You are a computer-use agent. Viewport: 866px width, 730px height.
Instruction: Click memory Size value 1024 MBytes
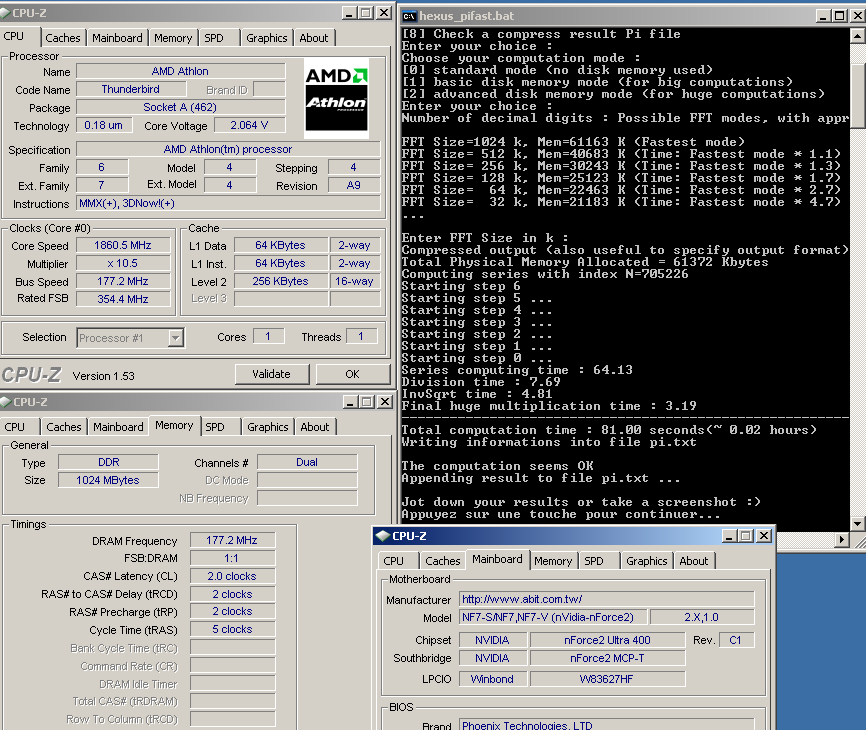point(108,480)
